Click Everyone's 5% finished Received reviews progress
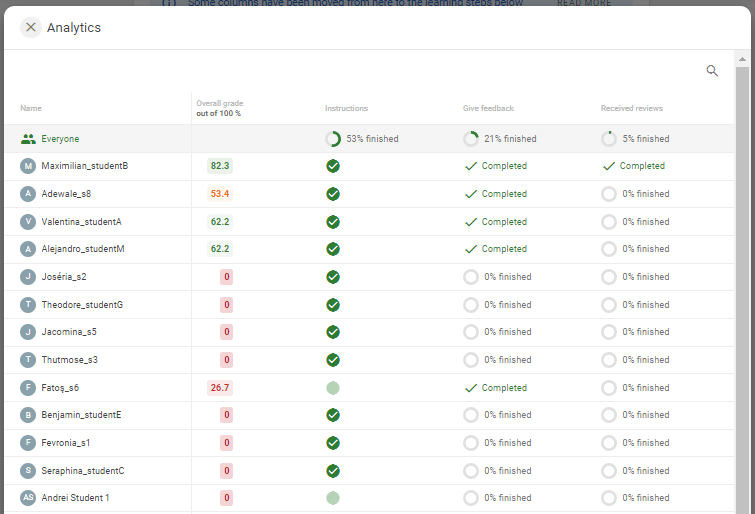755x514 pixels. tap(635, 139)
